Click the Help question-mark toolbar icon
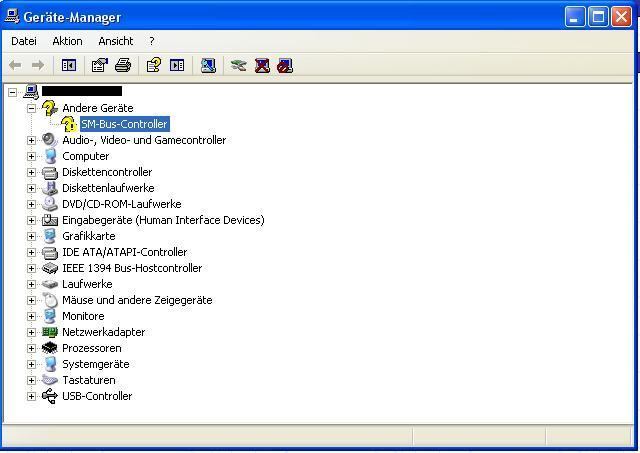The width and height of the screenshot is (640, 453). 154,65
